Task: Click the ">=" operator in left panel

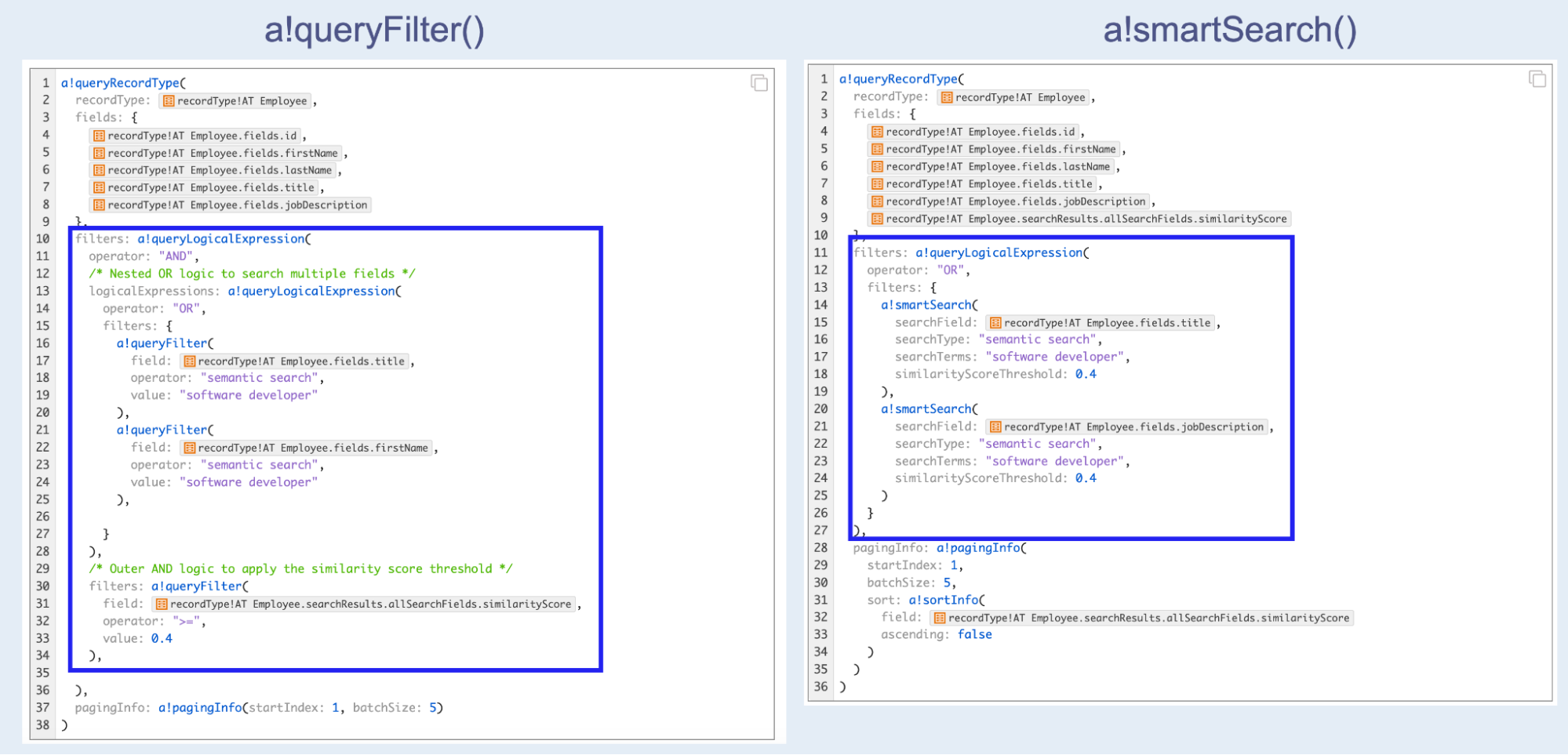Action: coord(187,621)
